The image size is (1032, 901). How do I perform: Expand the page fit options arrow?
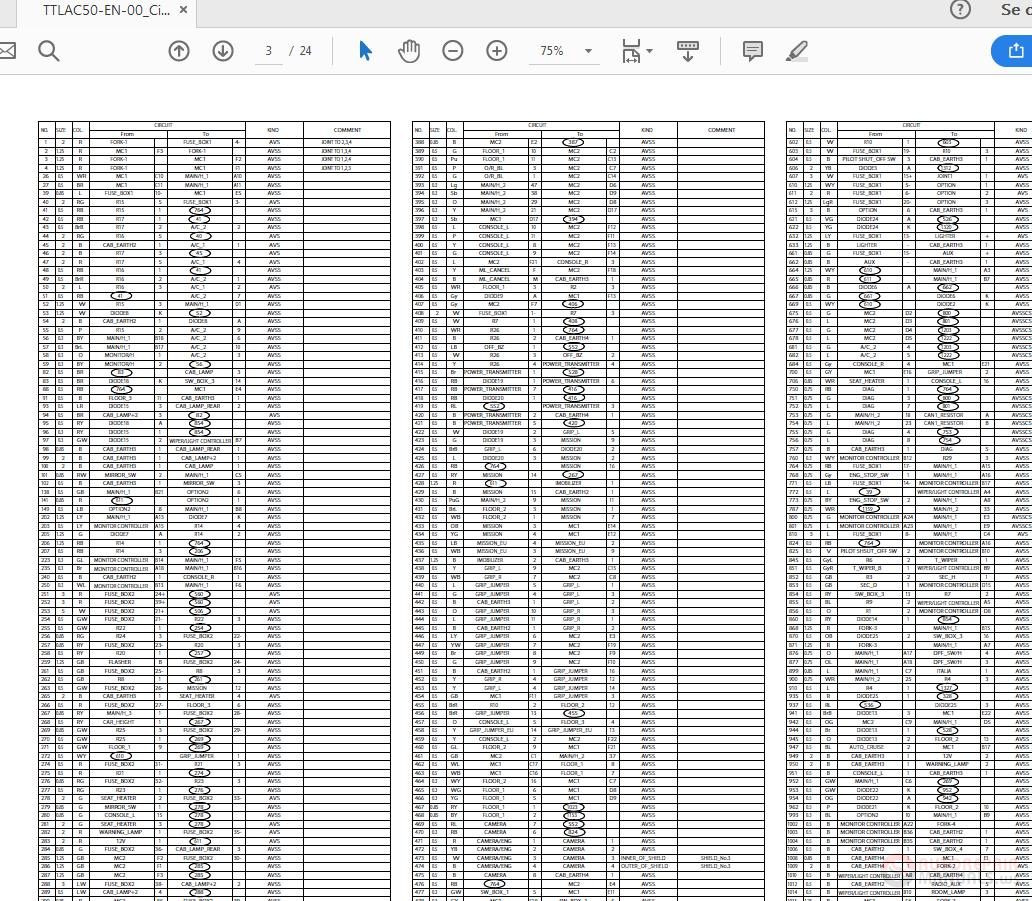[x=650, y=51]
